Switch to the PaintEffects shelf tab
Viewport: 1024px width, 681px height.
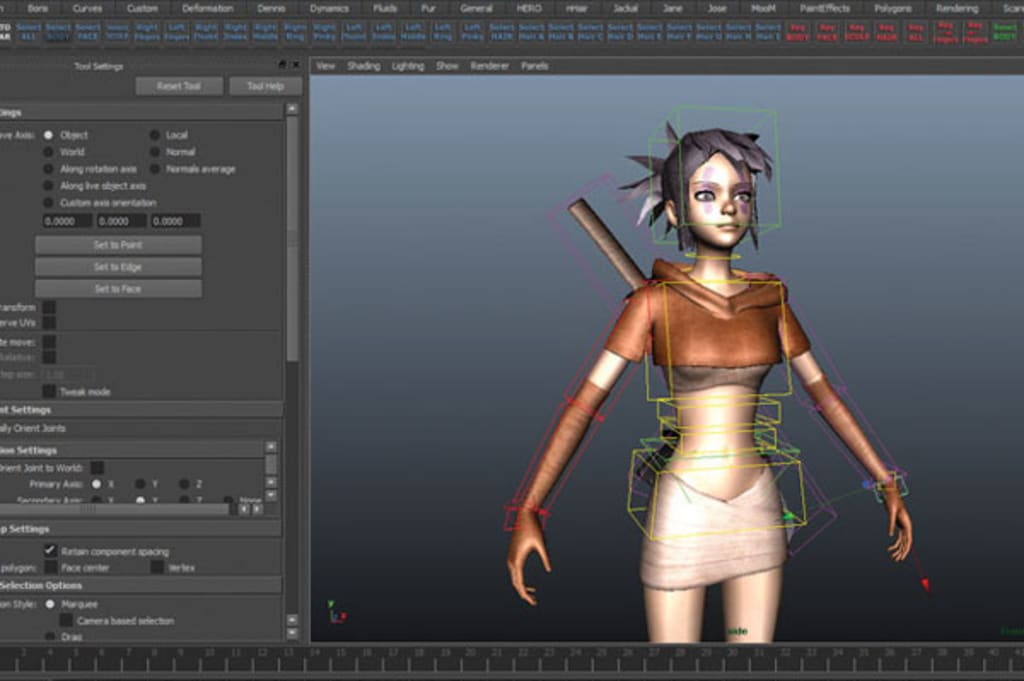pos(825,8)
